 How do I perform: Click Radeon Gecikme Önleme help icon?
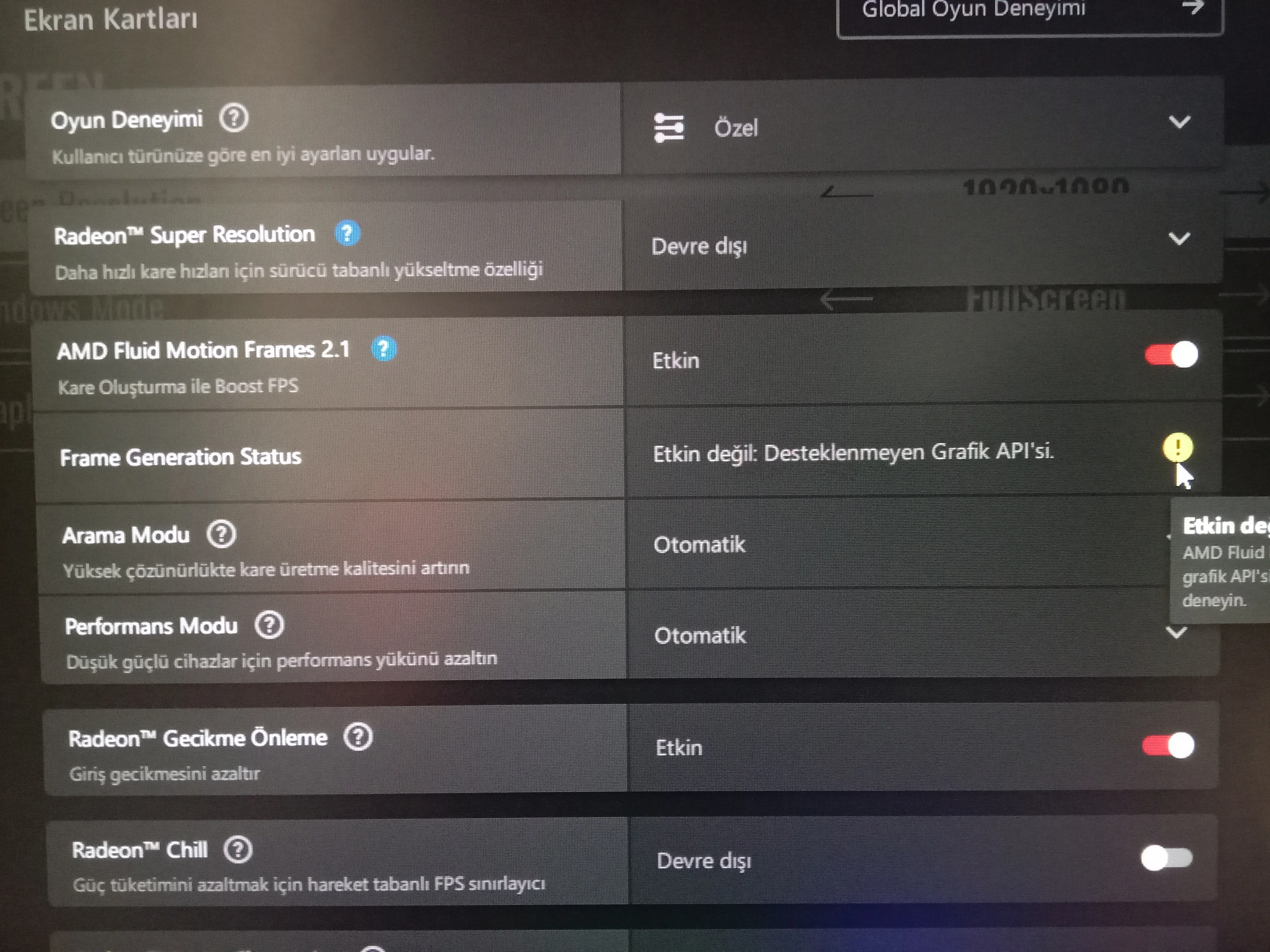point(358,737)
